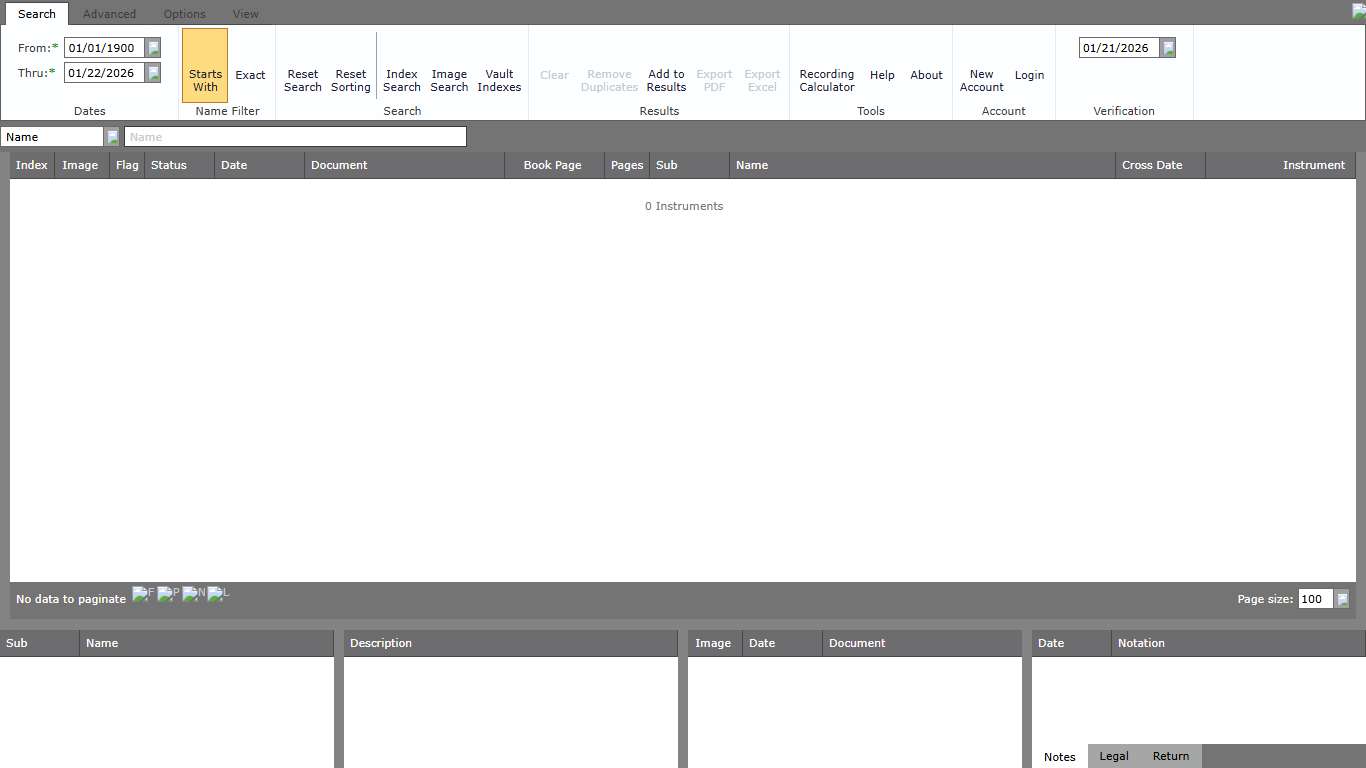Click the From date calendar picker icon

pos(153,48)
